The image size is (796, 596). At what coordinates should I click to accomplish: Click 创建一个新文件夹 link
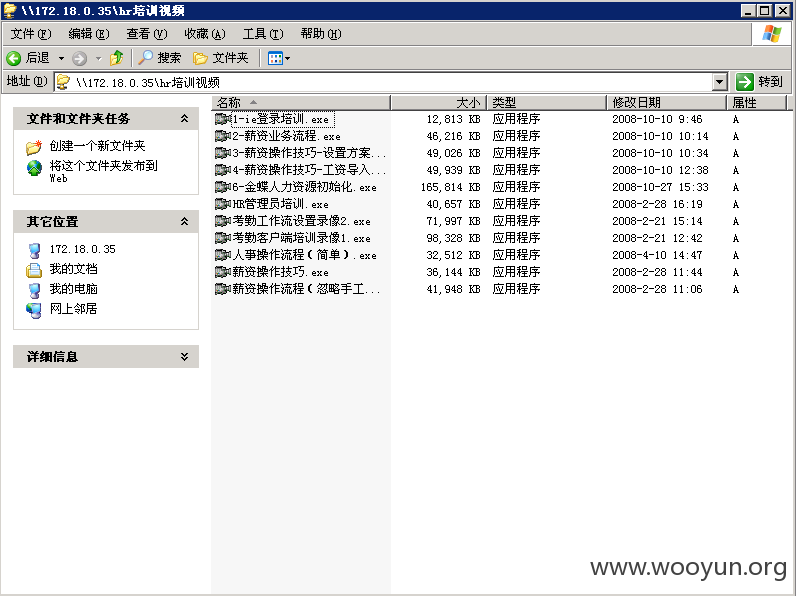tap(97, 146)
